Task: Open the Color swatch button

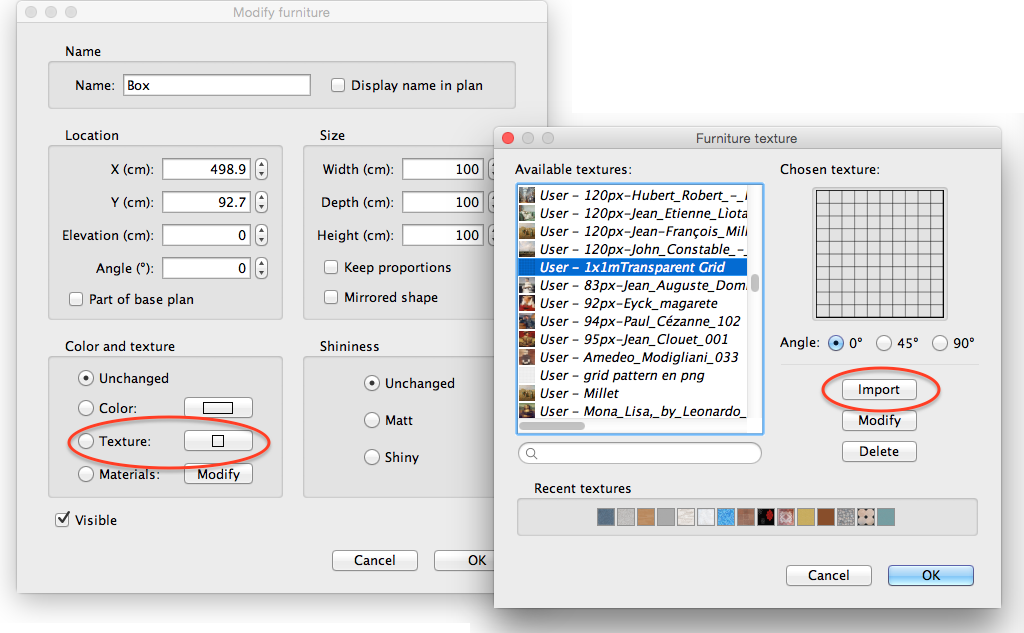Action: point(218,407)
